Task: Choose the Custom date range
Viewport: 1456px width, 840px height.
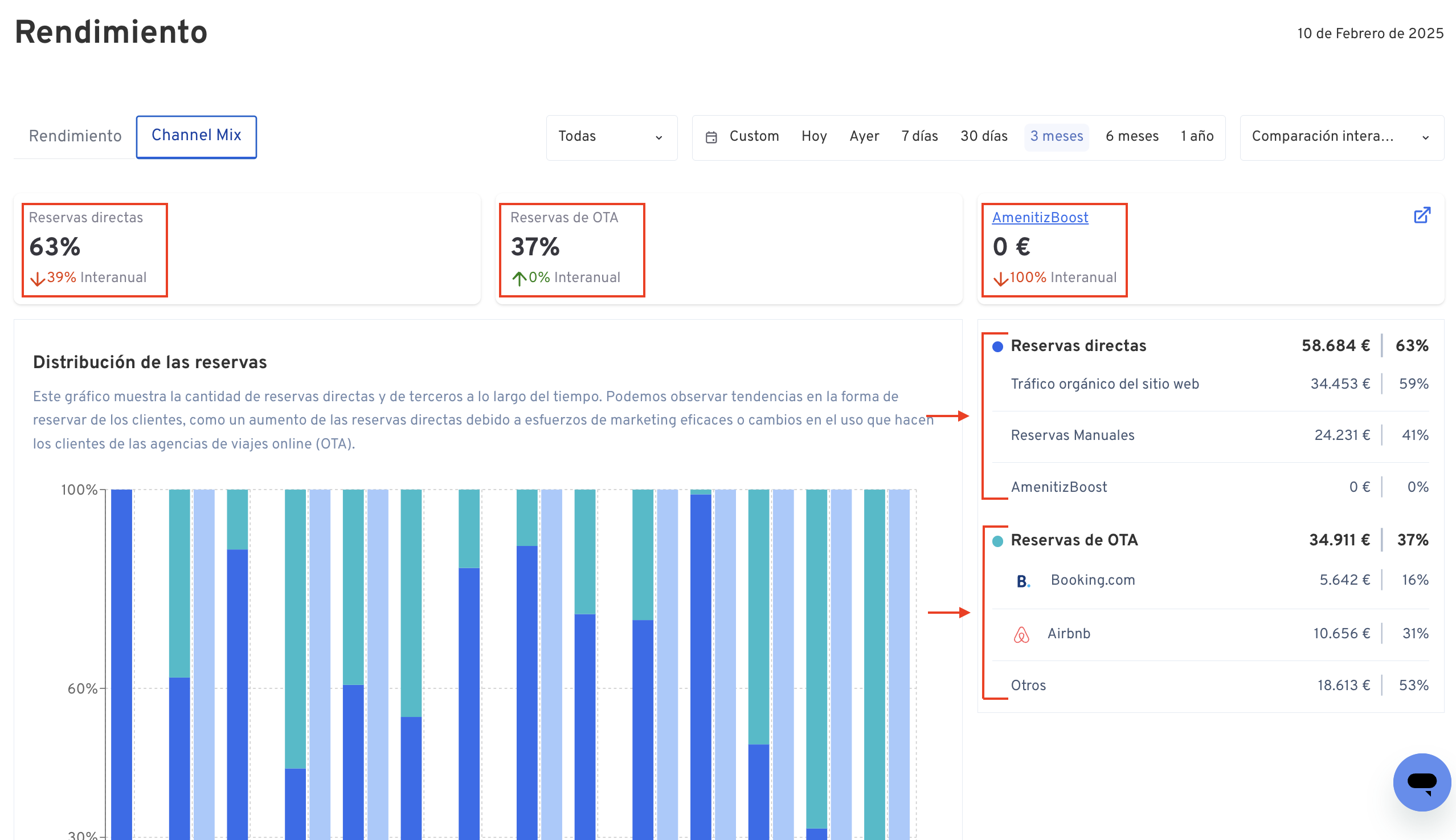Action: (754, 136)
